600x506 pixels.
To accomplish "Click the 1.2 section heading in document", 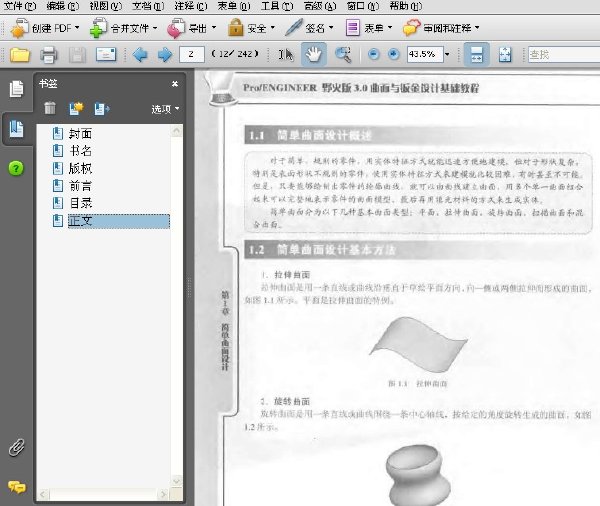I will pos(321,250).
